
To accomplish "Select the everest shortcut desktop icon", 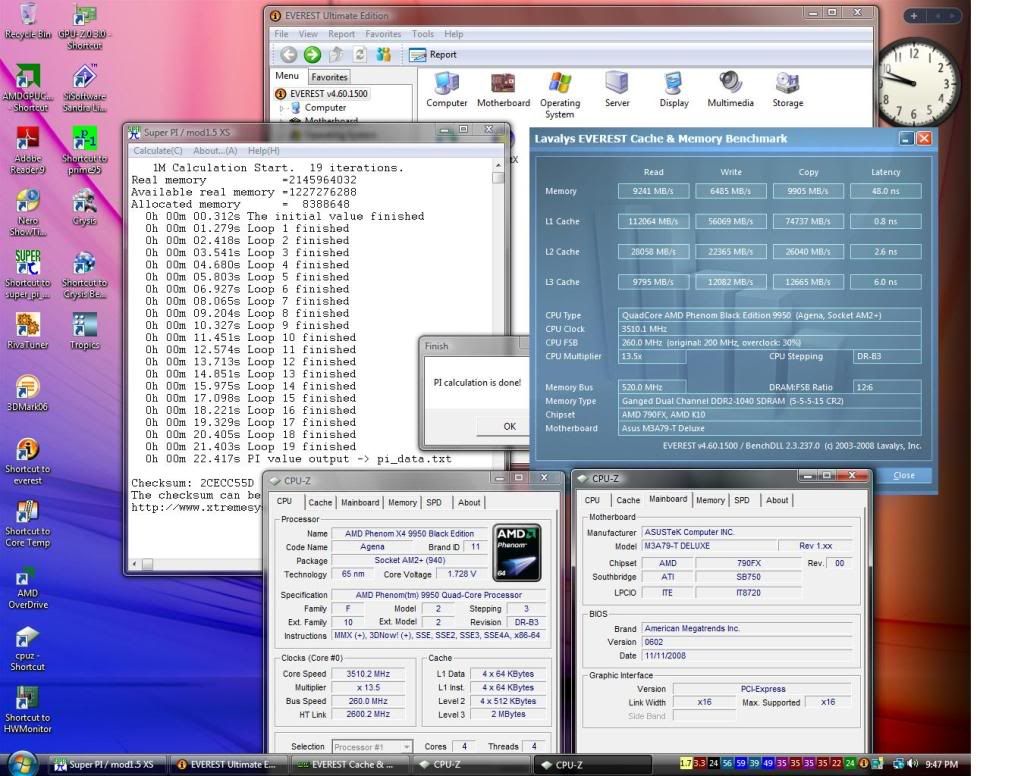I will (27, 461).
